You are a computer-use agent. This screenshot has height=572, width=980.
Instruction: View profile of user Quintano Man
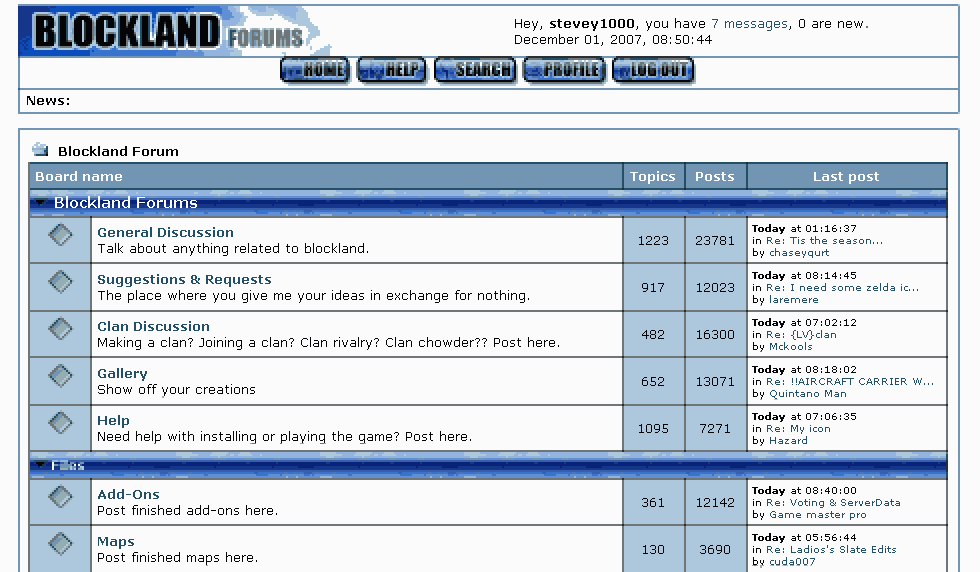(x=807, y=394)
